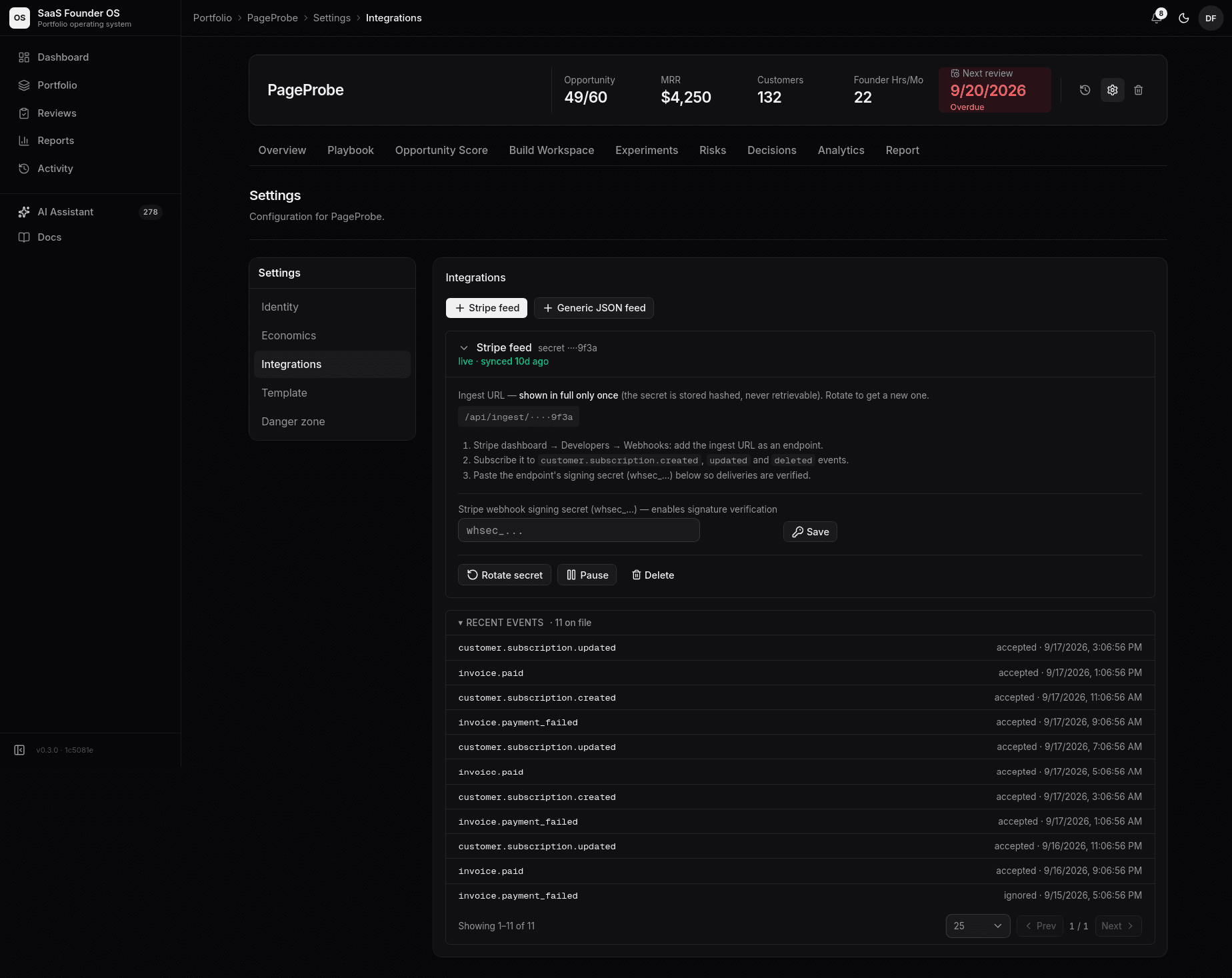This screenshot has width=1232, height=978.
Task: Add a Generic JSON feed
Action: [594, 308]
